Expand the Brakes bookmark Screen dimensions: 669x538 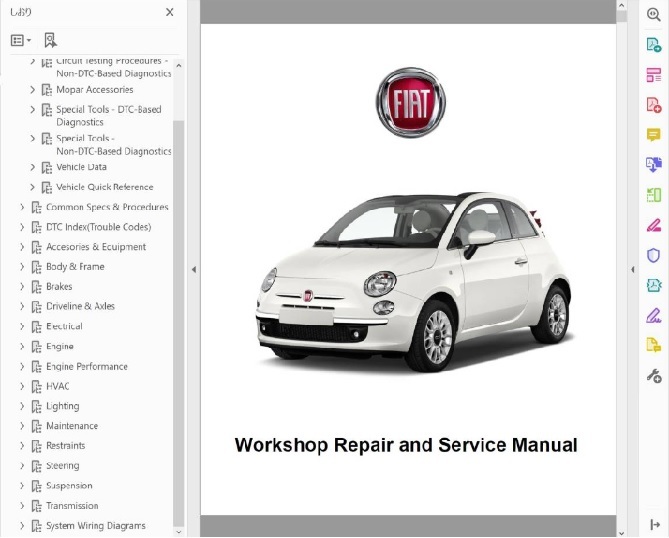(22, 287)
